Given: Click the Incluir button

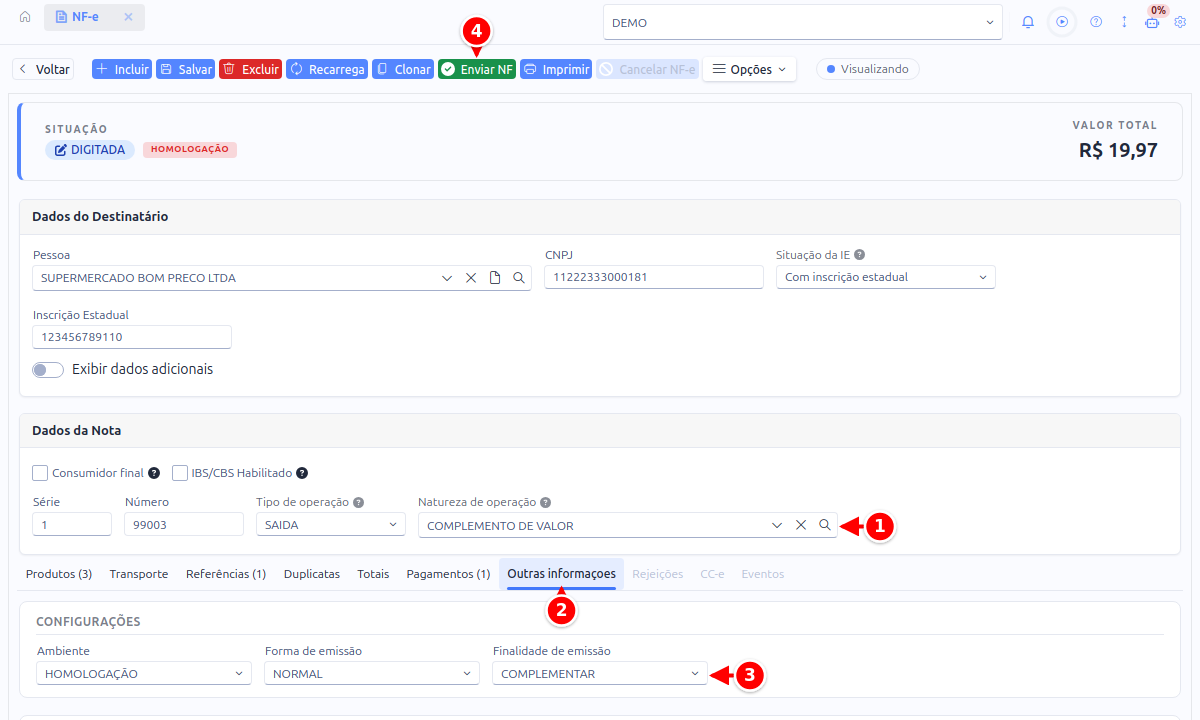Looking at the screenshot, I should click(122, 70).
